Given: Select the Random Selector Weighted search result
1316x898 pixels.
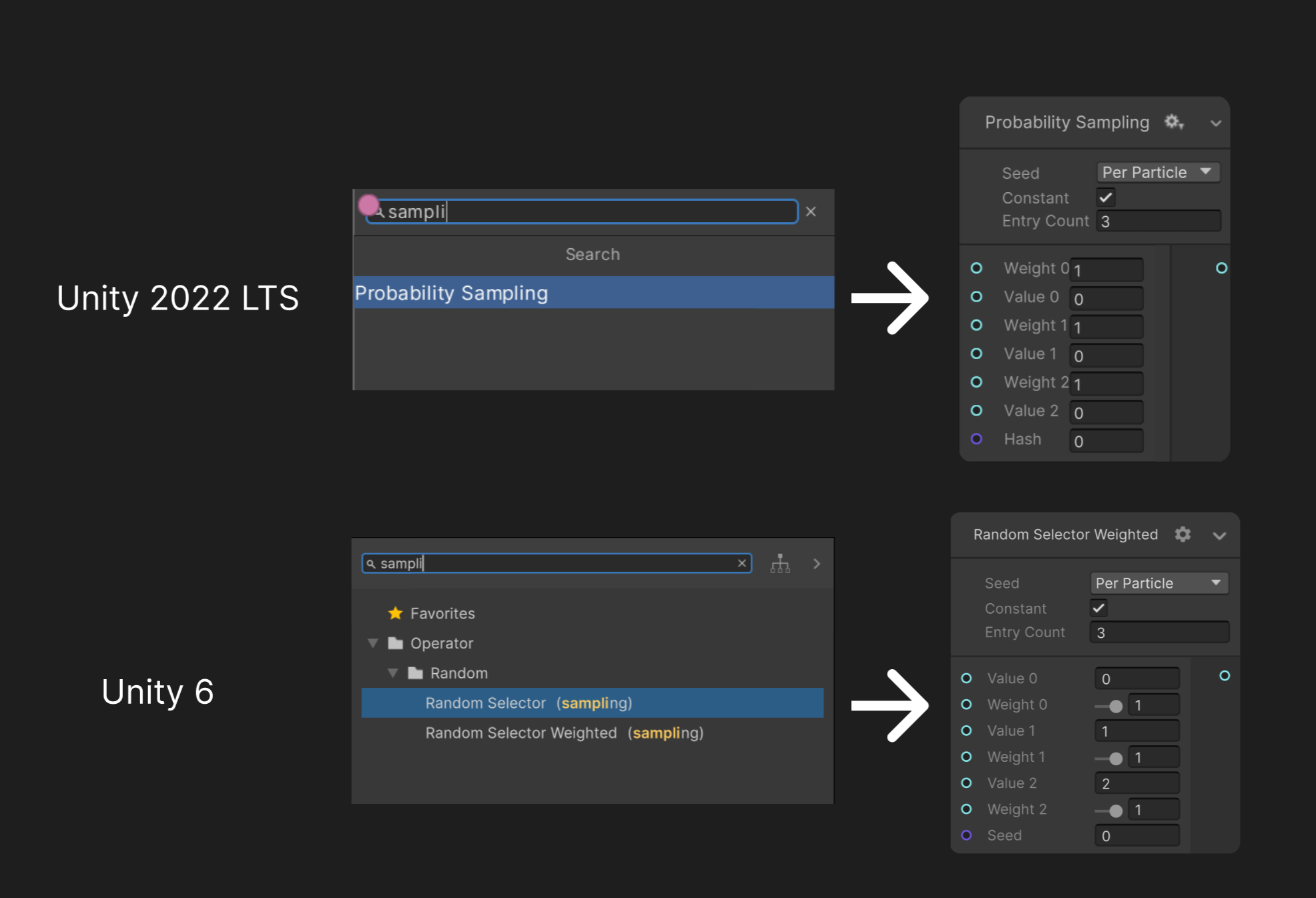Looking at the screenshot, I should (x=564, y=733).
